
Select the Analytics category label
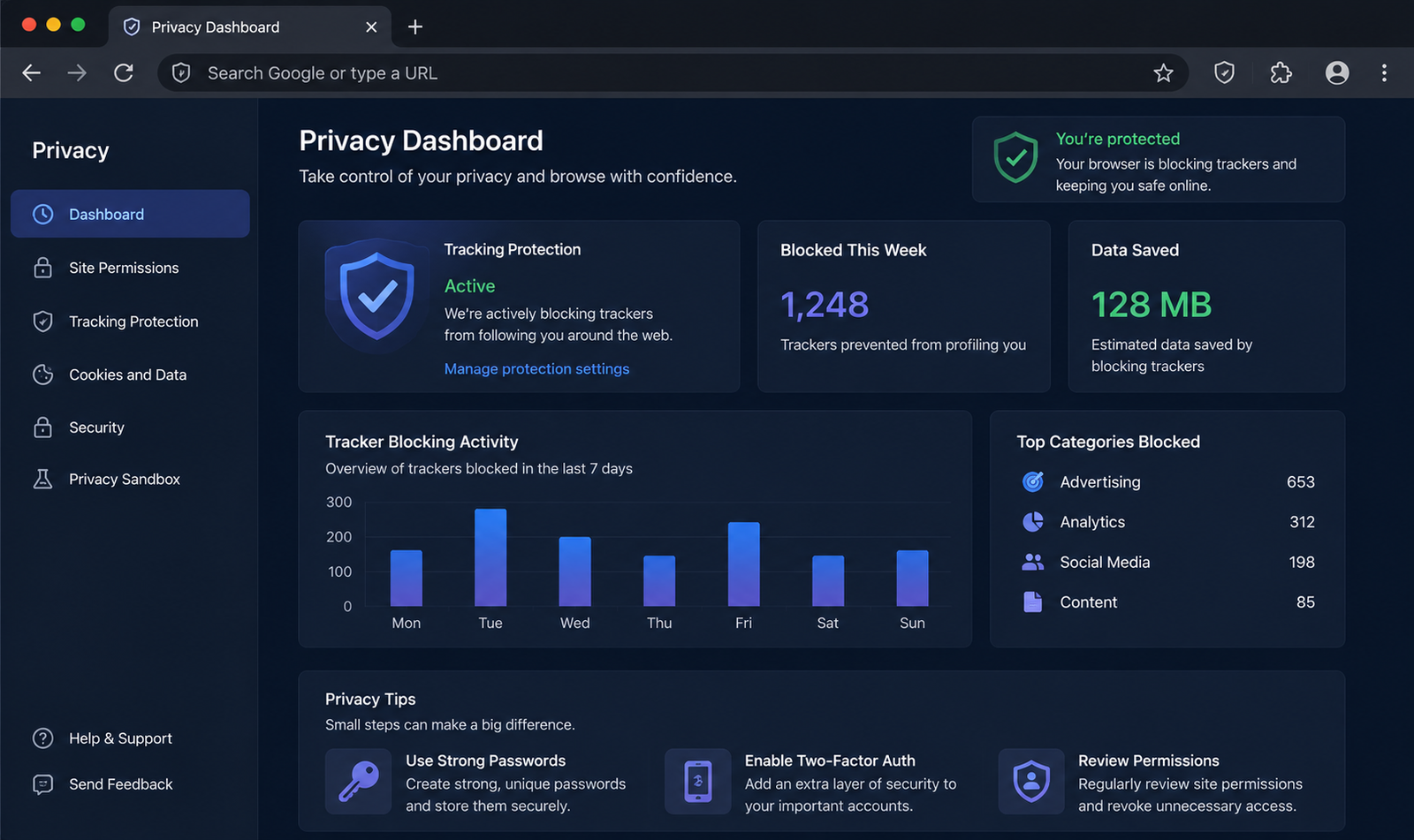pyautogui.click(x=1092, y=522)
